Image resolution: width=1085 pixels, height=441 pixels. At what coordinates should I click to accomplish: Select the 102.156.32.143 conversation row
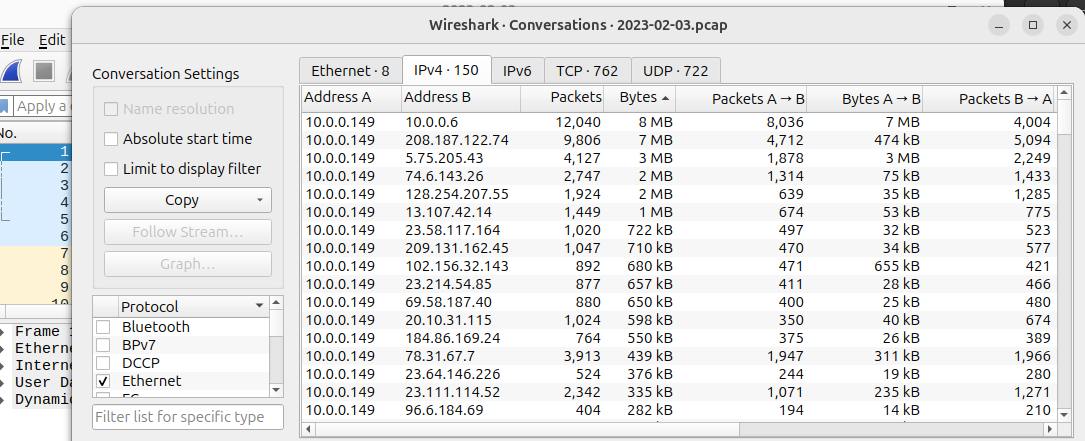coord(679,266)
